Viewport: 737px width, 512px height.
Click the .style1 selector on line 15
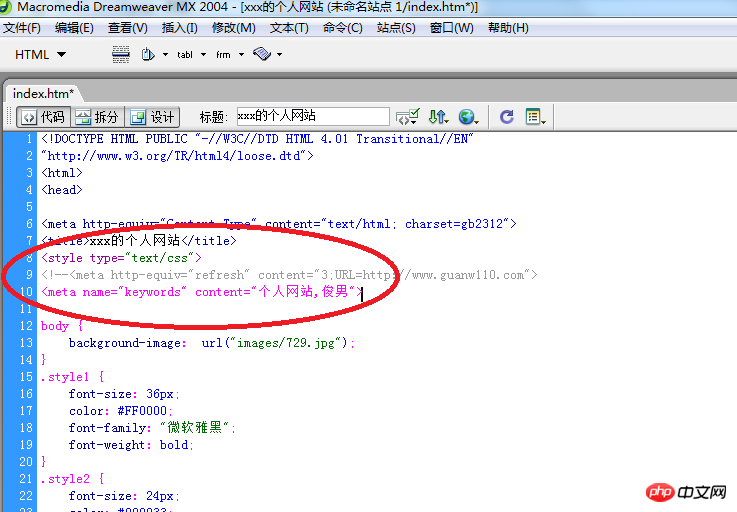65,377
